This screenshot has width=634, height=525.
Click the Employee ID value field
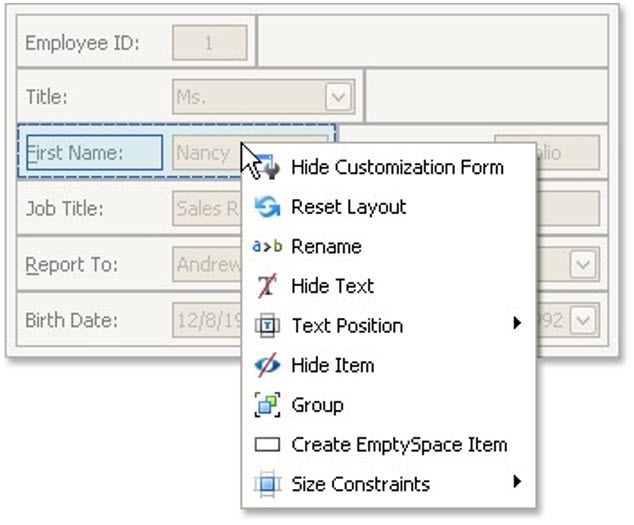[x=210, y=43]
